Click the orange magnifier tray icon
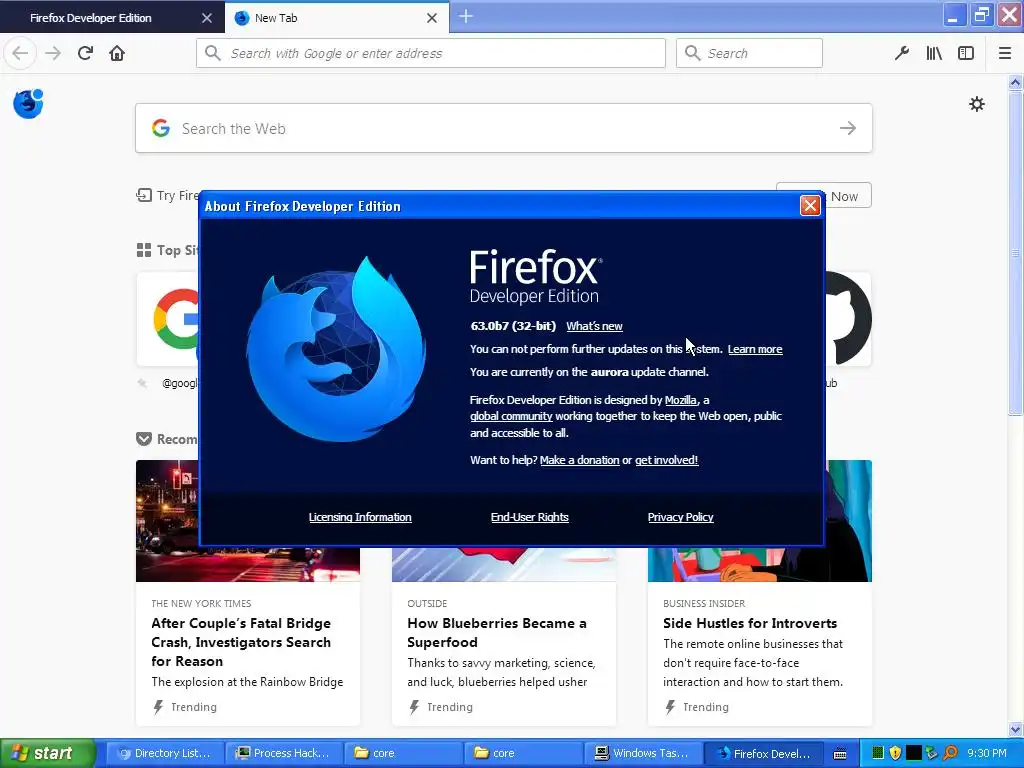The image size is (1024, 768). pyautogui.click(x=950, y=753)
